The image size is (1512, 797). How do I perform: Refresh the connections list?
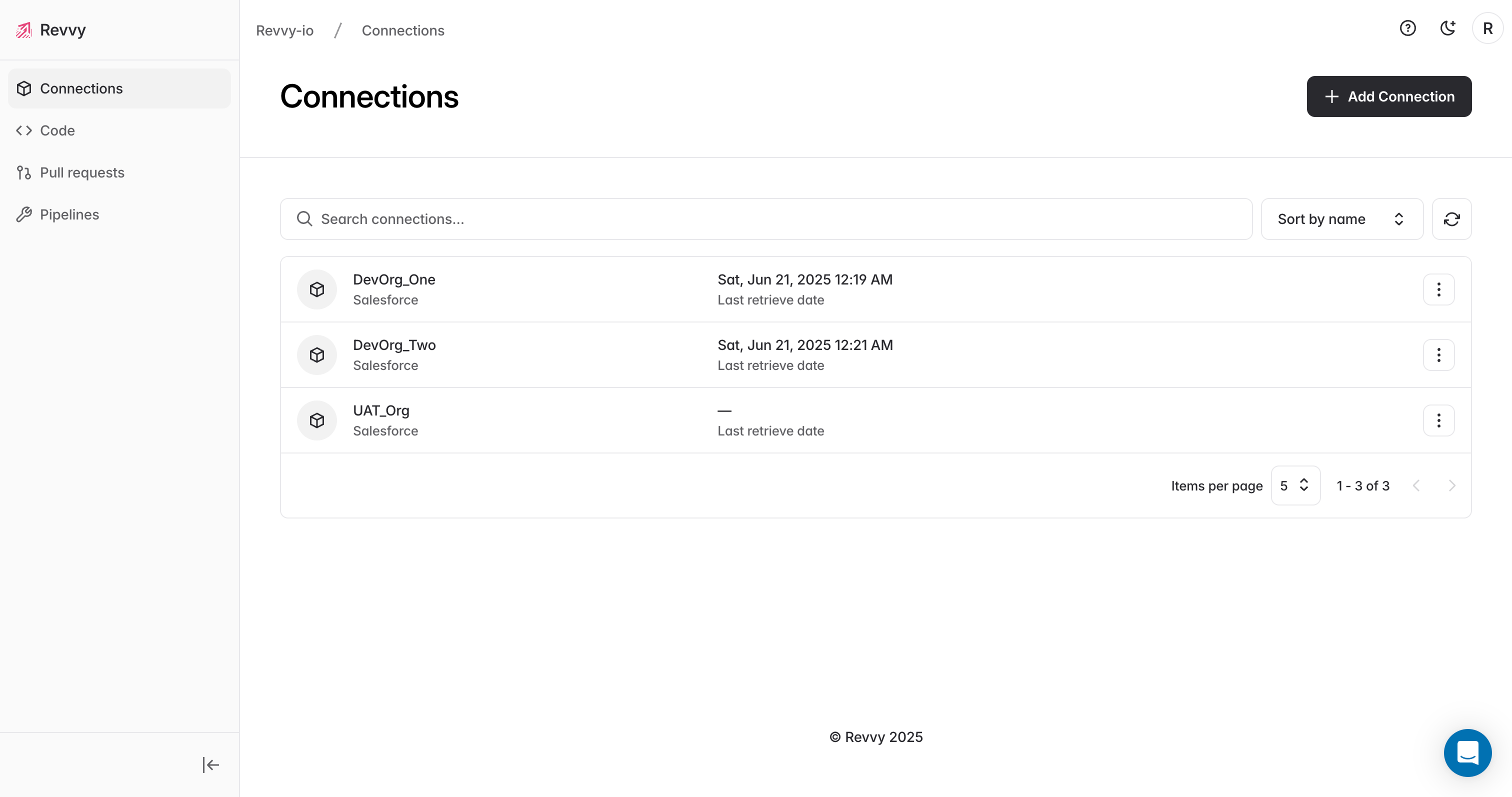[1451, 219]
